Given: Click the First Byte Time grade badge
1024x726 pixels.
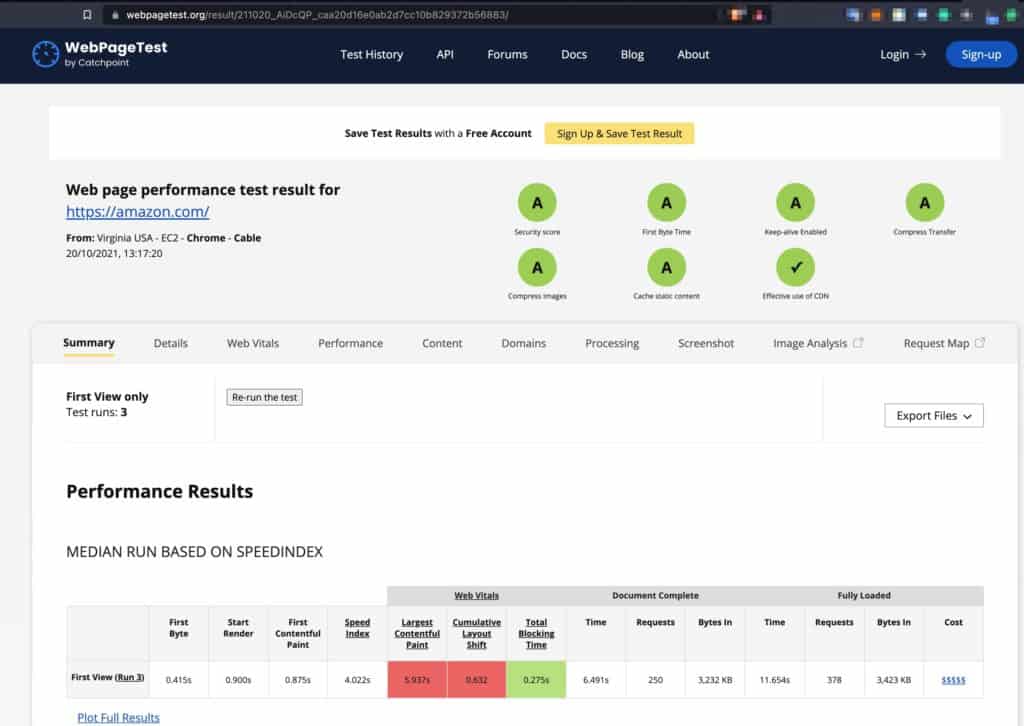Looking at the screenshot, I should [666, 203].
